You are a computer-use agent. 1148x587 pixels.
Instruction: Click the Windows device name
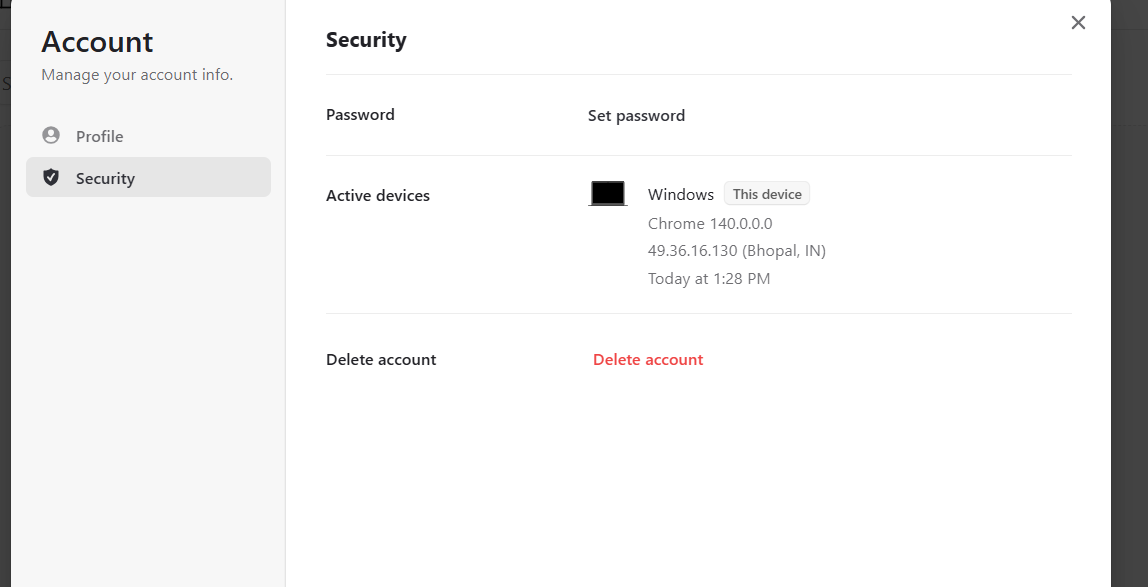point(680,194)
